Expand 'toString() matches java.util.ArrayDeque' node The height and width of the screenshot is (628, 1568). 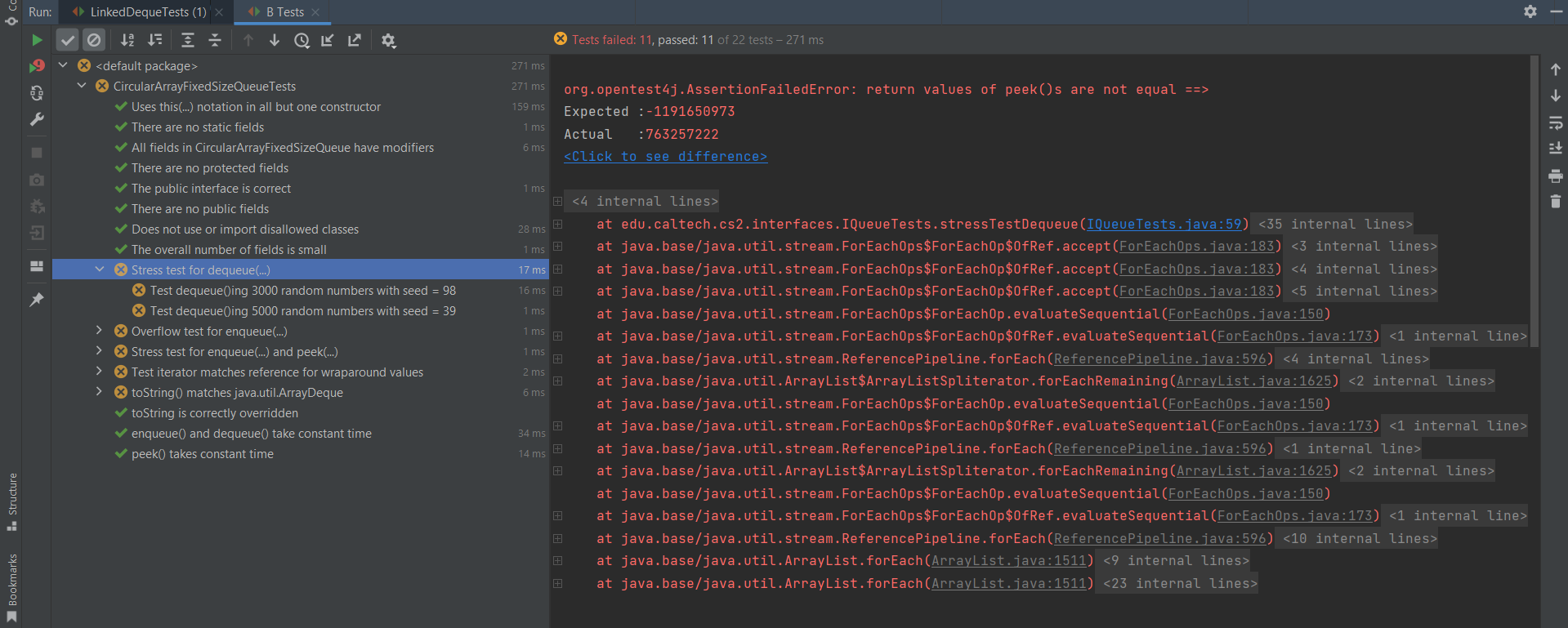[x=99, y=392]
